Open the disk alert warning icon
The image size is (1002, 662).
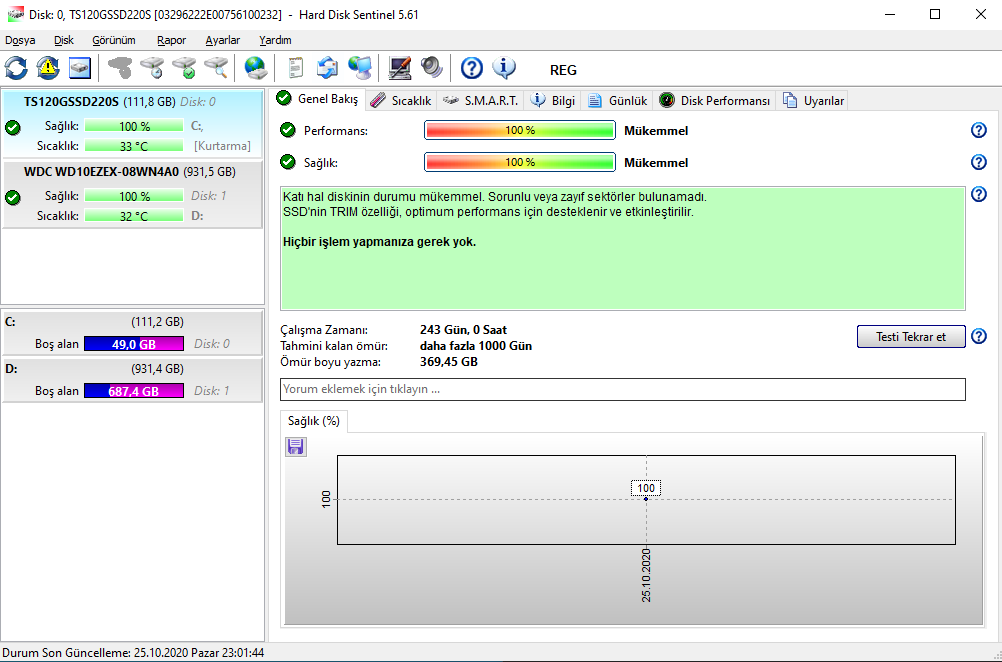(x=48, y=68)
